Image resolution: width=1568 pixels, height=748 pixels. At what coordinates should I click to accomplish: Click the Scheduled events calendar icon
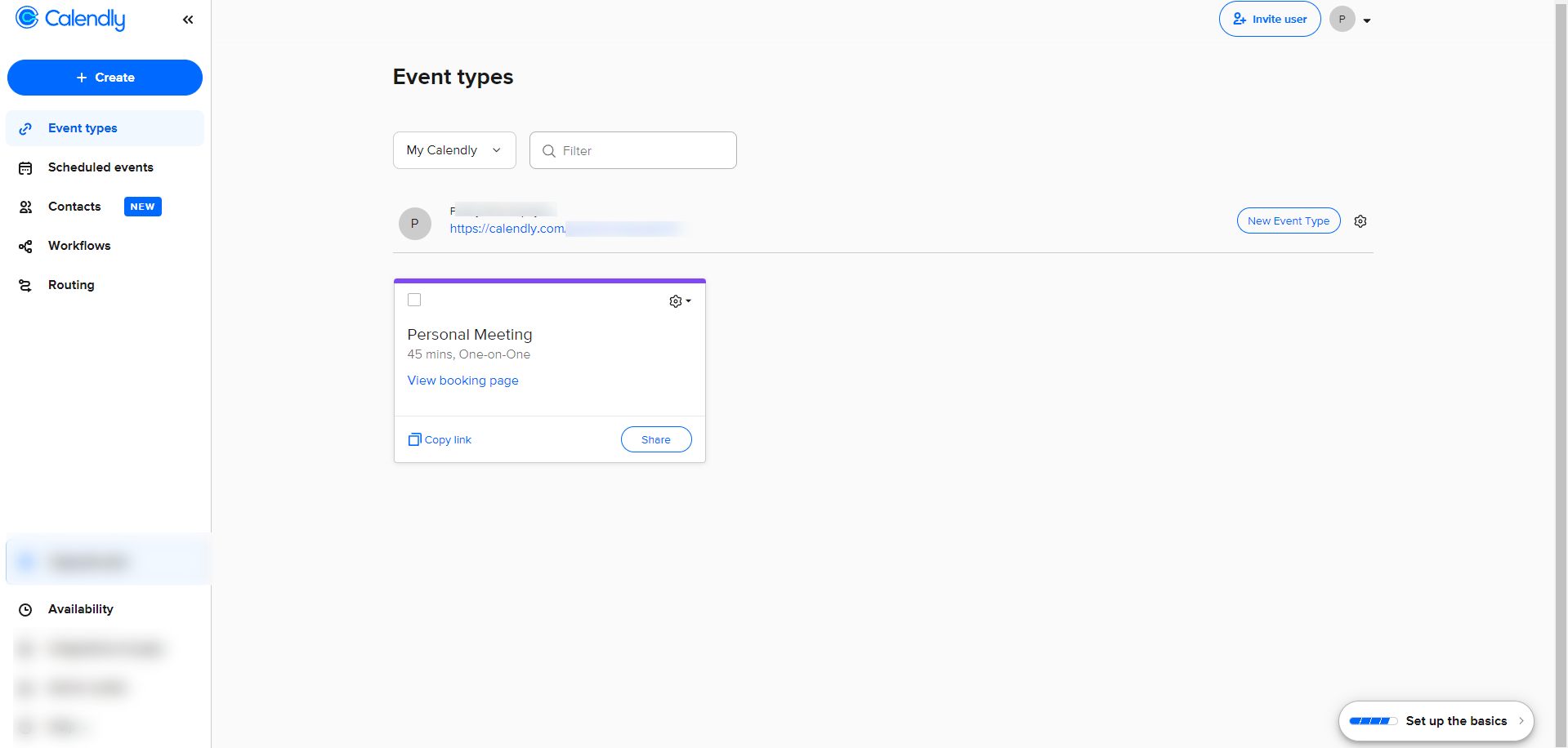[25, 168]
